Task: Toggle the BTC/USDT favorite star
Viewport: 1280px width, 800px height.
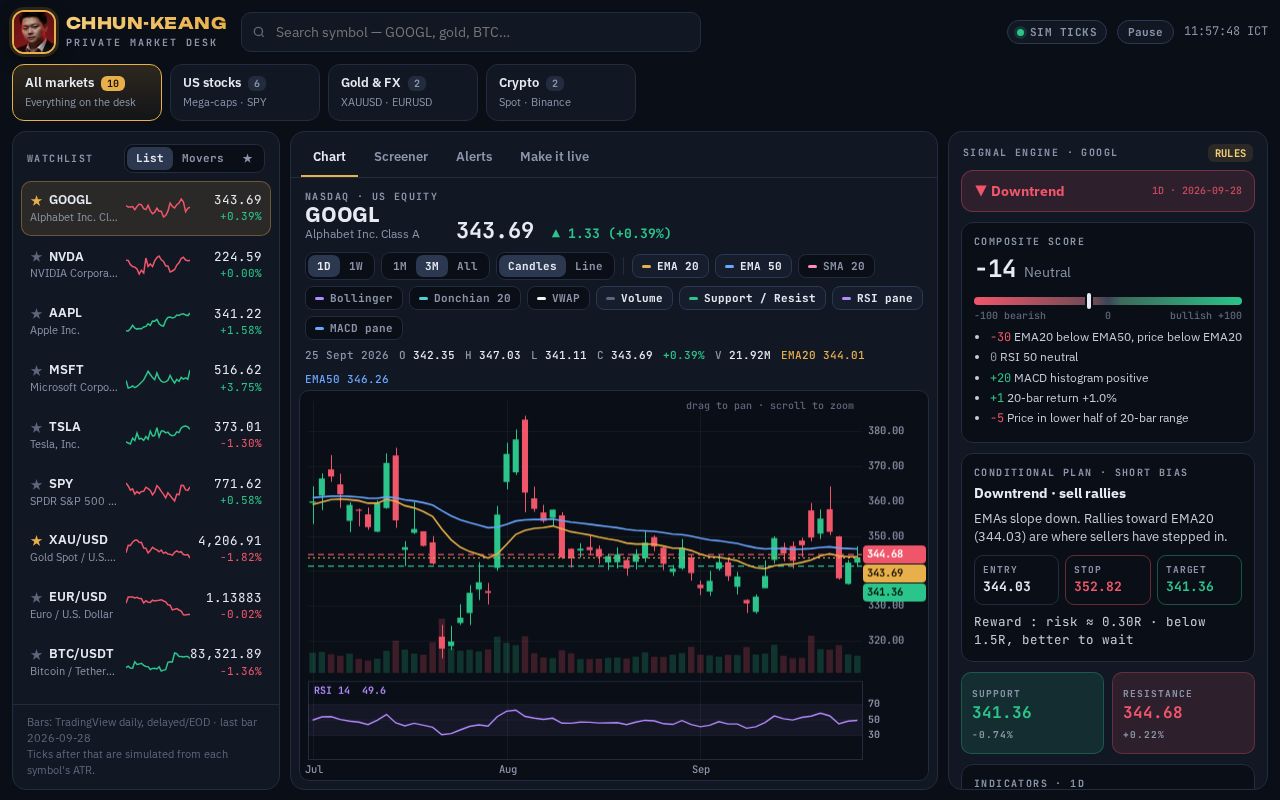Action: [x=37, y=654]
